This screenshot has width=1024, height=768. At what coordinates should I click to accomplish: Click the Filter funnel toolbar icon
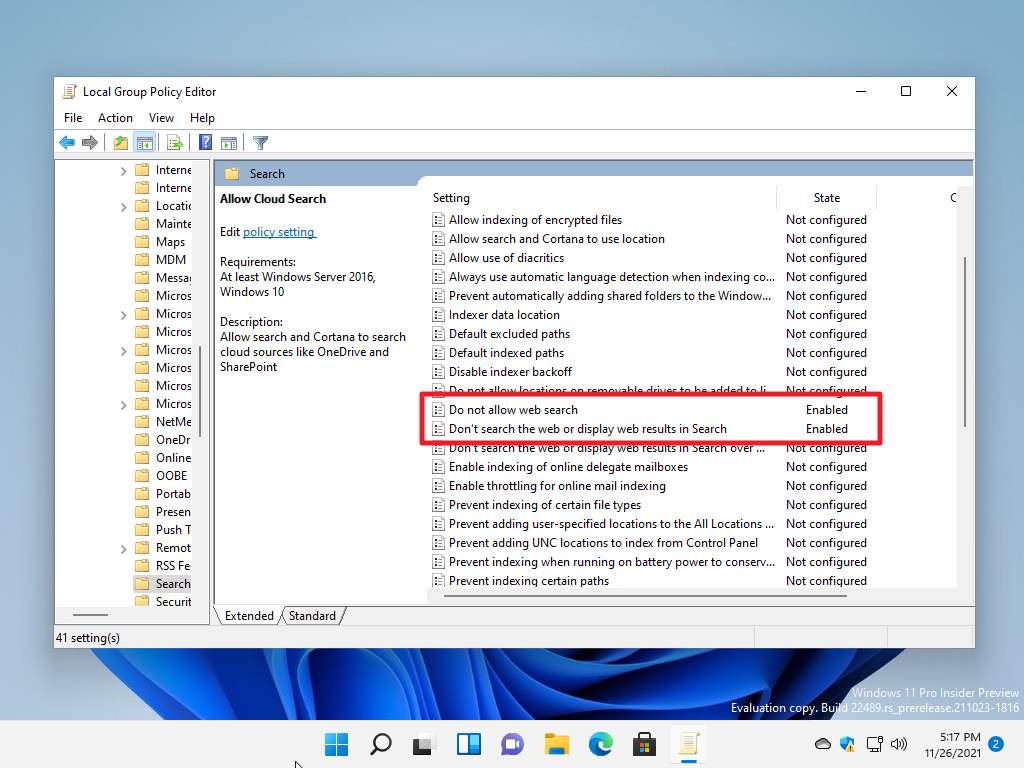(261, 142)
